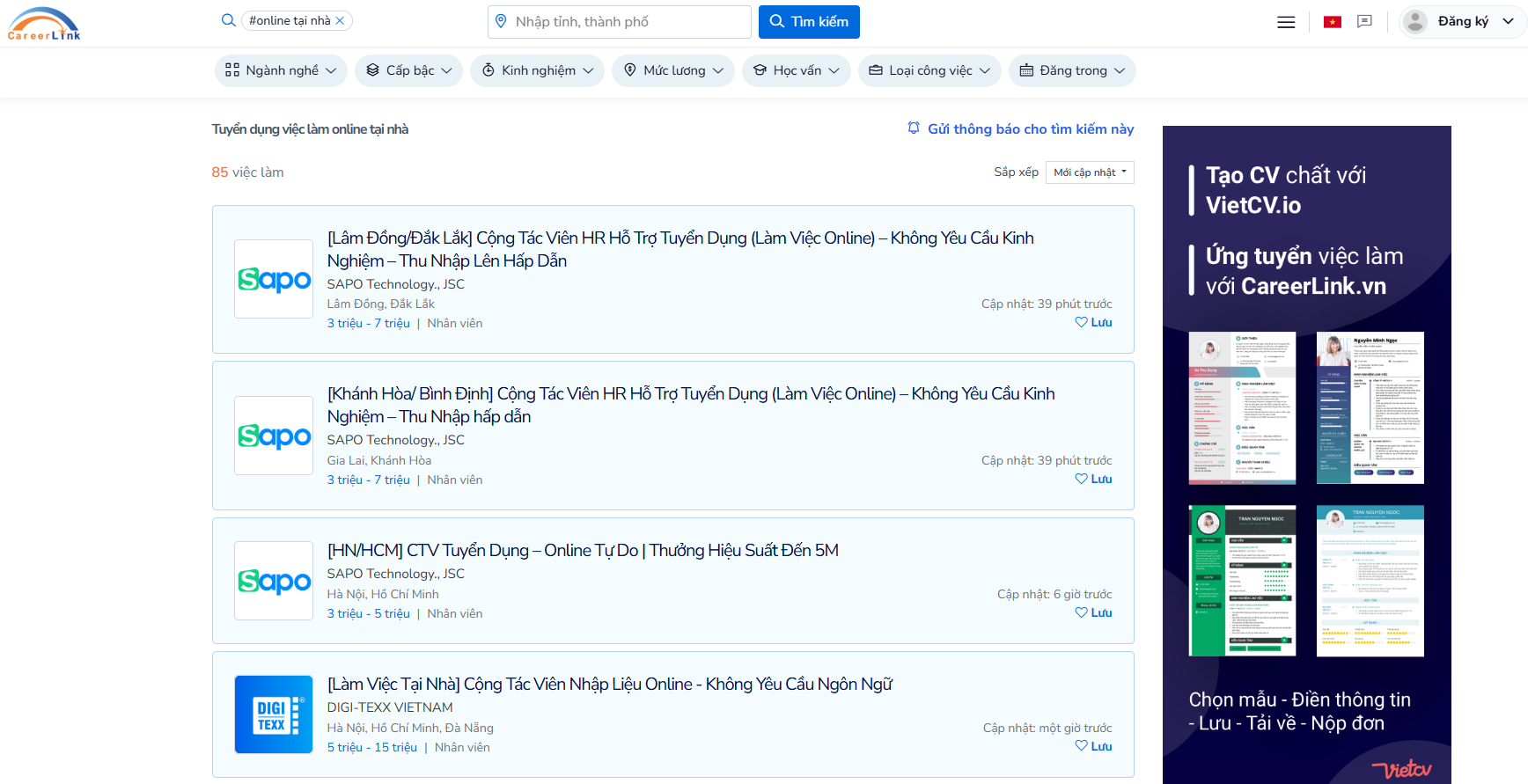Save the Lâm Đồng/Đắk Lắk job
Image resolution: width=1528 pixels, height=784 pixels.
pyautogui.click(x=1093, y=323)
